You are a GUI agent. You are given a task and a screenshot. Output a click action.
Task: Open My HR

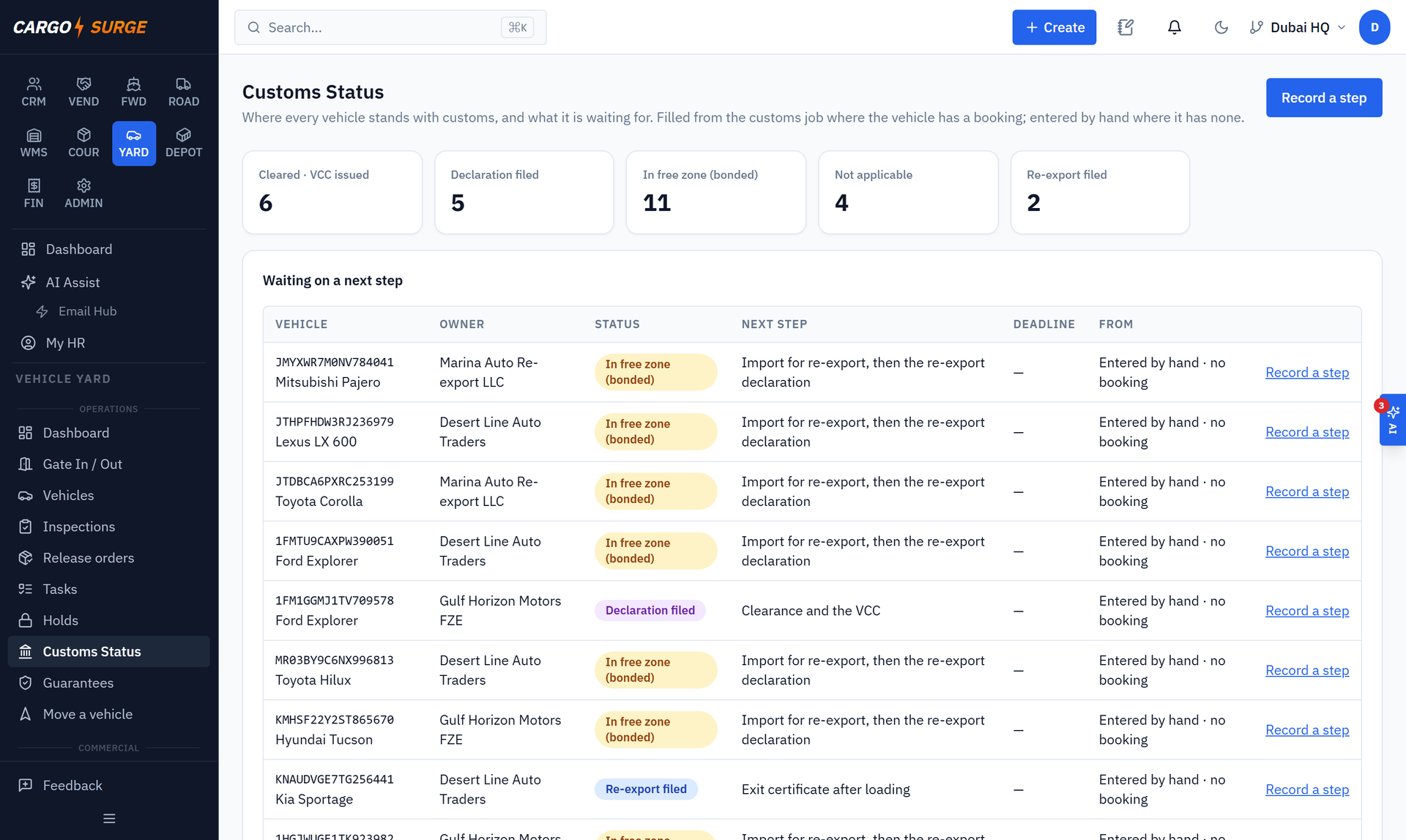tap(108, 343)
